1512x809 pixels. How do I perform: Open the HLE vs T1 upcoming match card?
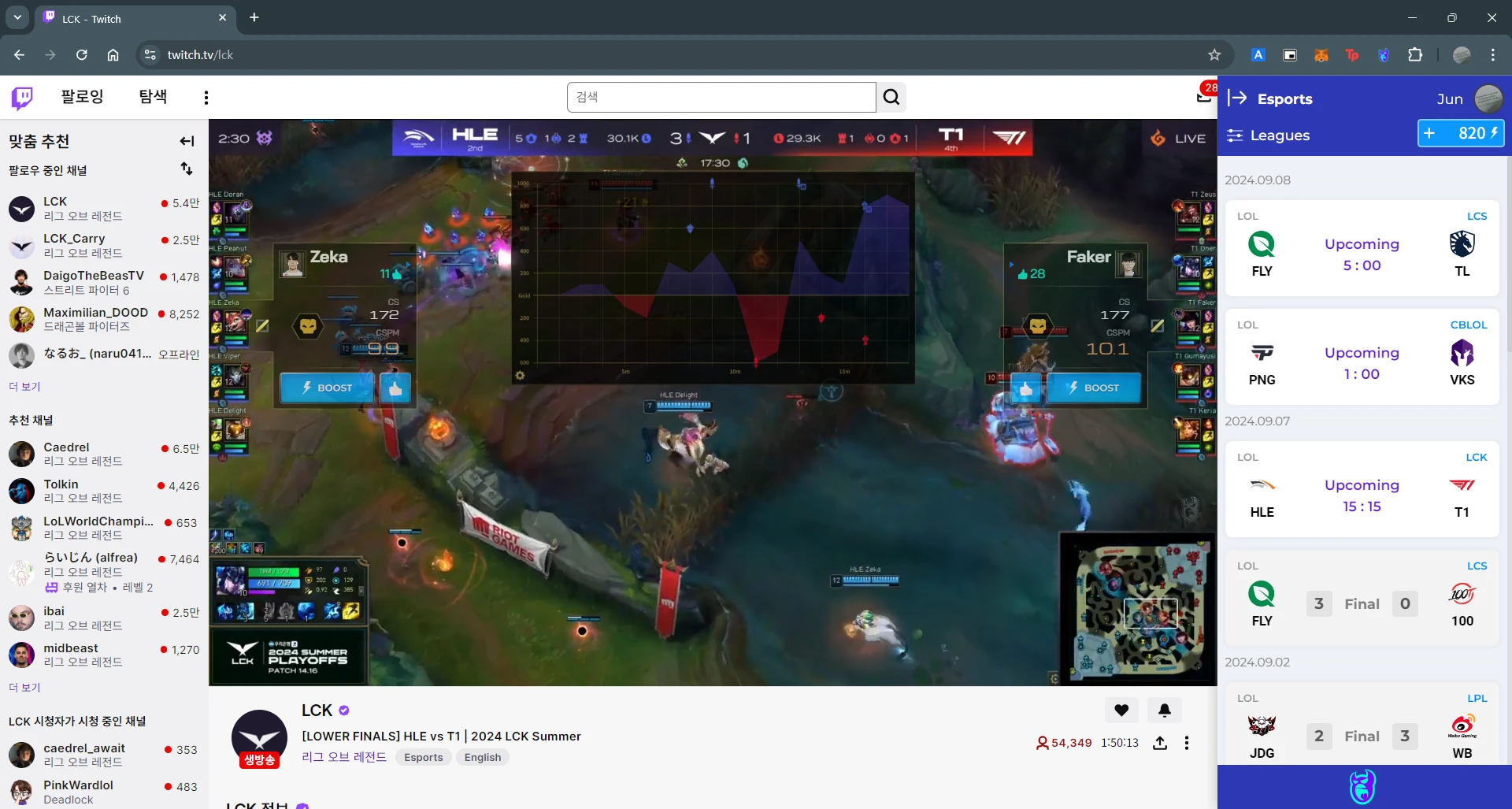[1362, 489]
